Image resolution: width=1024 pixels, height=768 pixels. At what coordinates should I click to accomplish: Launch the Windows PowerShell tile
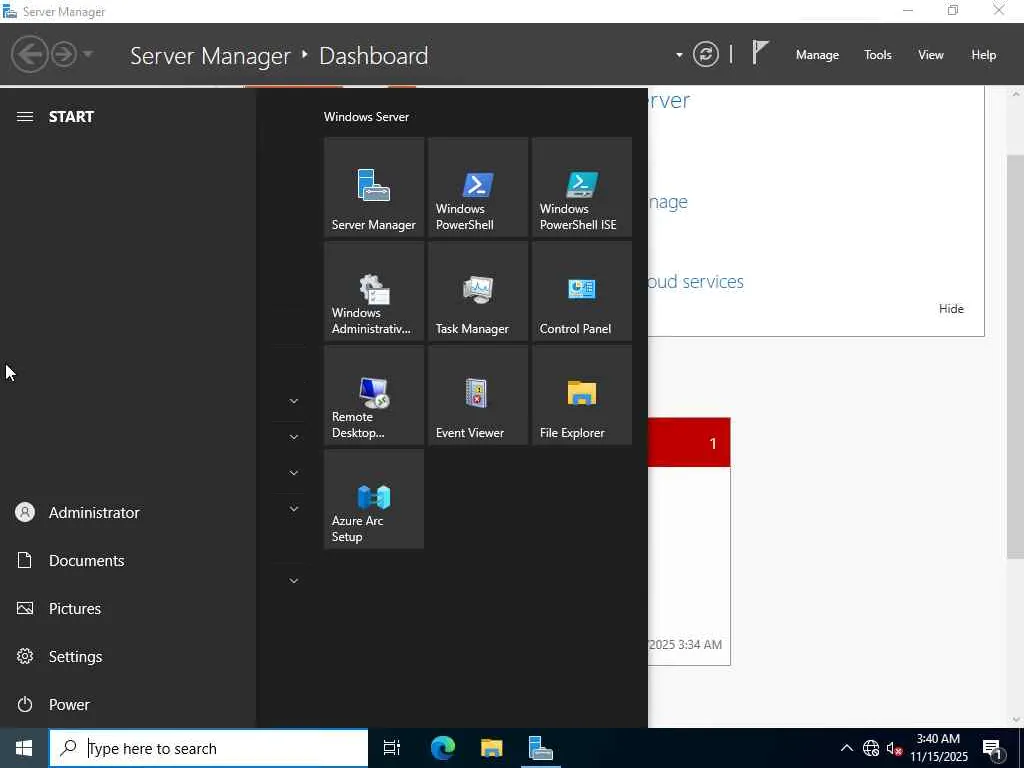(x=477, y=187)
